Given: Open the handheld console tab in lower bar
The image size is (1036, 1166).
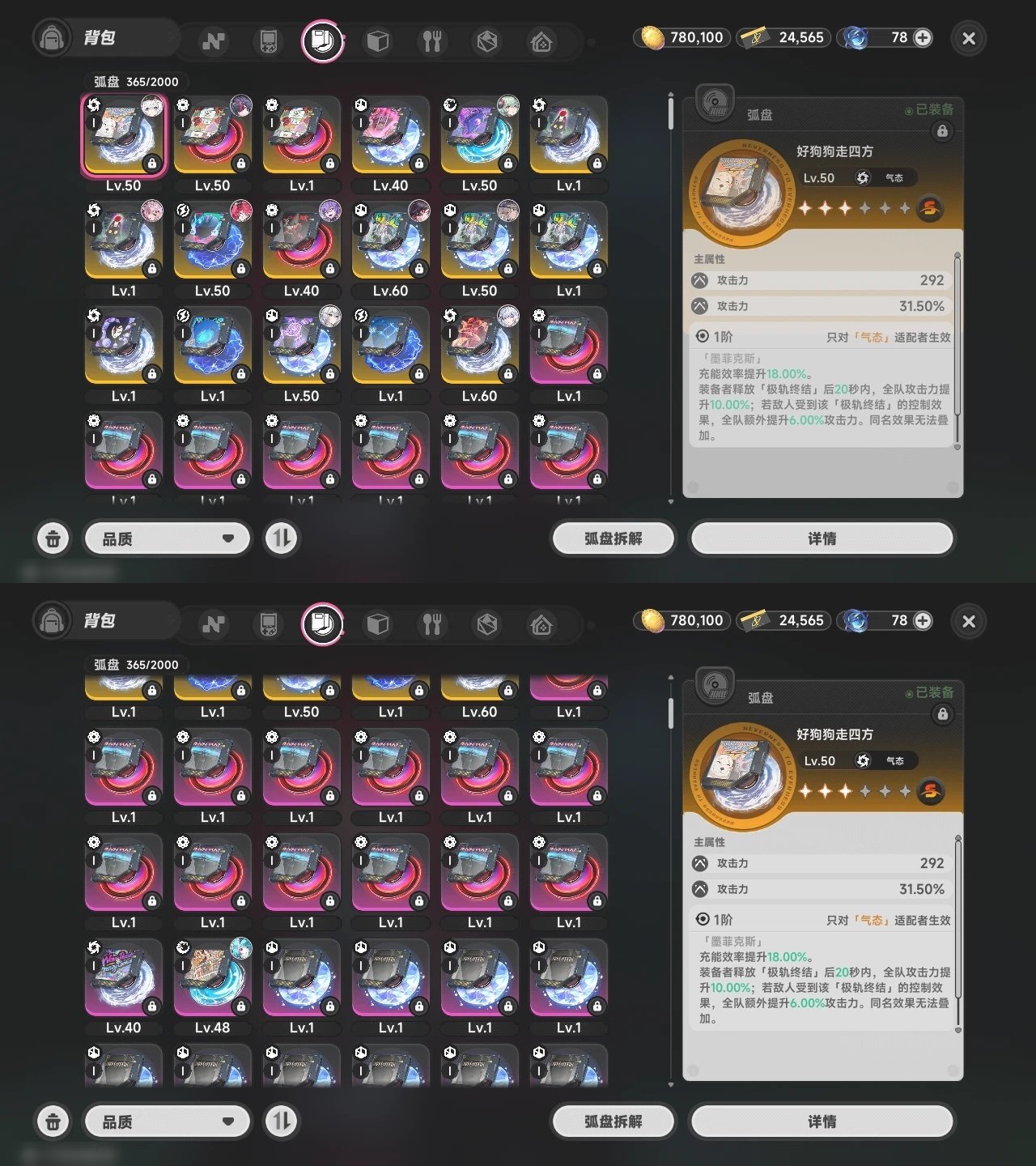Looking at the screenshot, I should pyautogui.click(x=268, y=624).
